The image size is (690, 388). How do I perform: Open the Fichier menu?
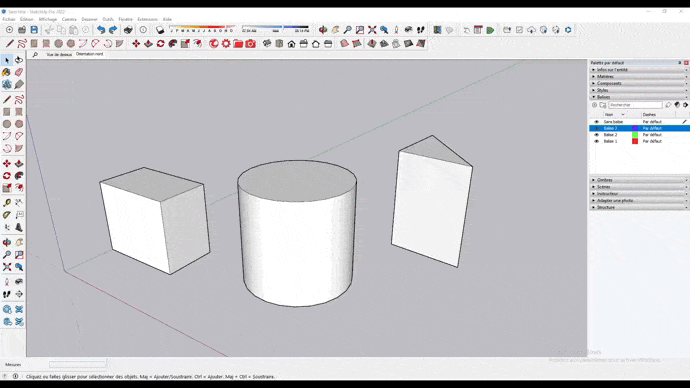[9, 19]
